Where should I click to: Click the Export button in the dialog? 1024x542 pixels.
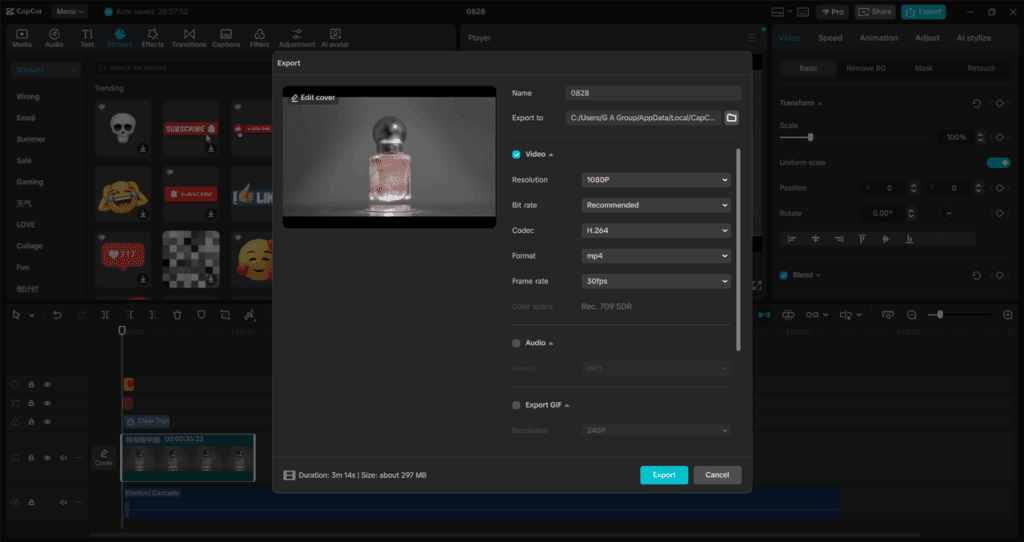pos(664,475)
